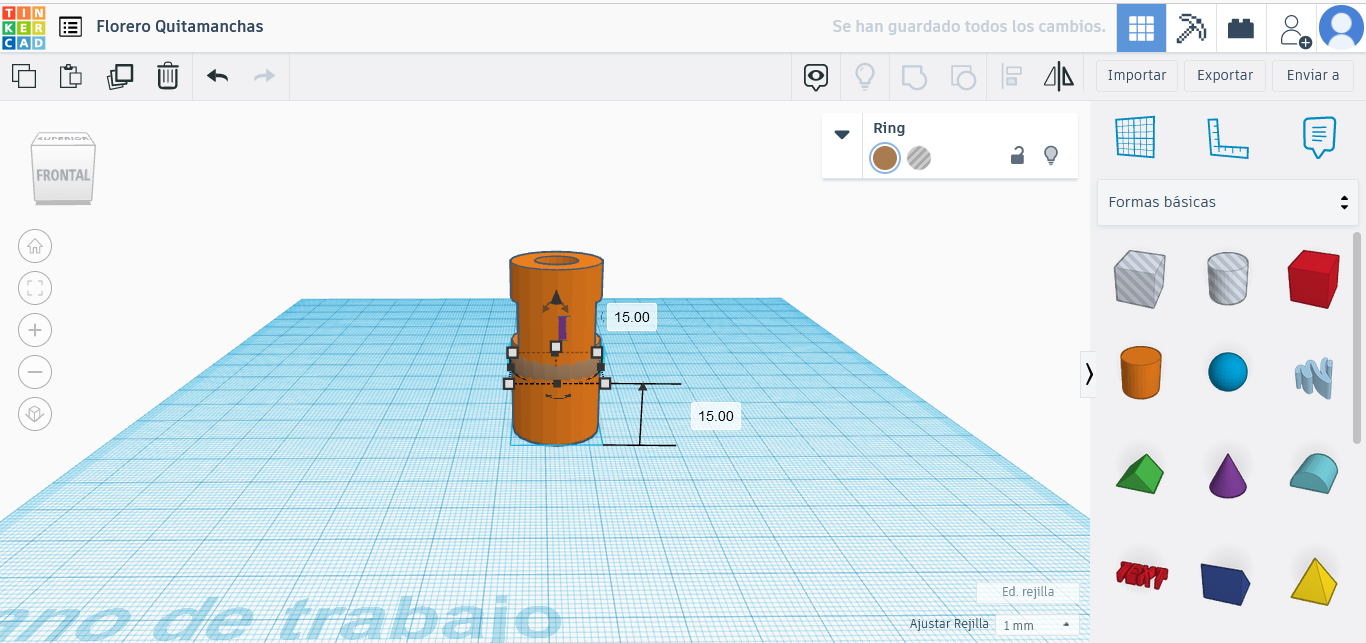This screenshot has height=643, width=1366.
Task: Select the red Box shape
Action: pyautogui.click(x=1313, y=279)
